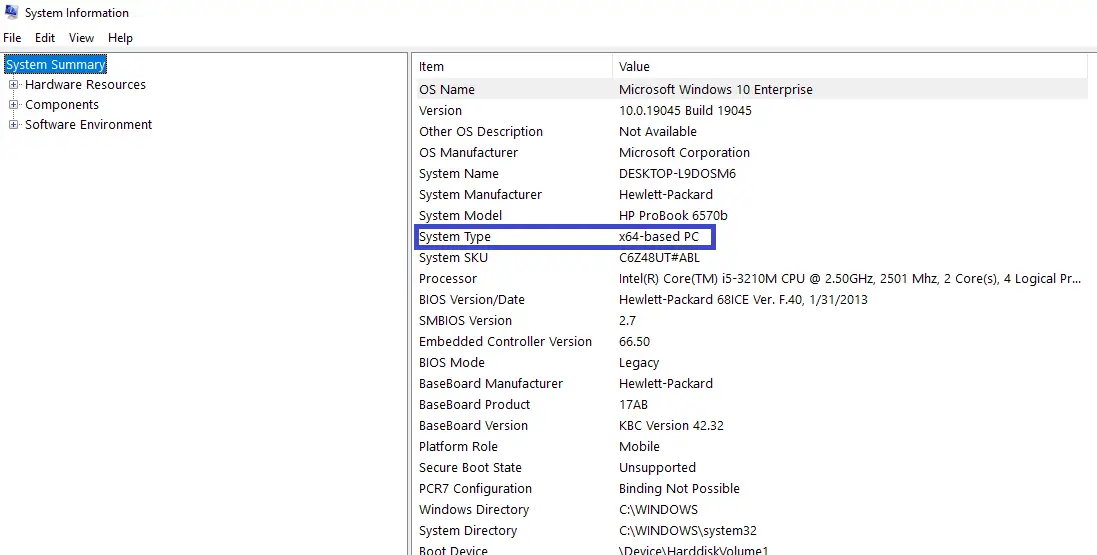Select the PCR7 Configuration row label
Screen dimensions: 1097x555
pos(475,489)
